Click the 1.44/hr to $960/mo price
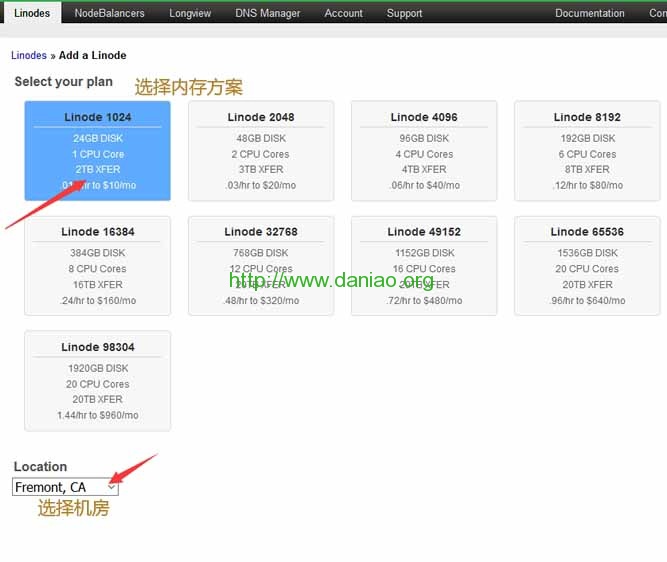This screenshot has width=667, height=562. tap(97, 415)
